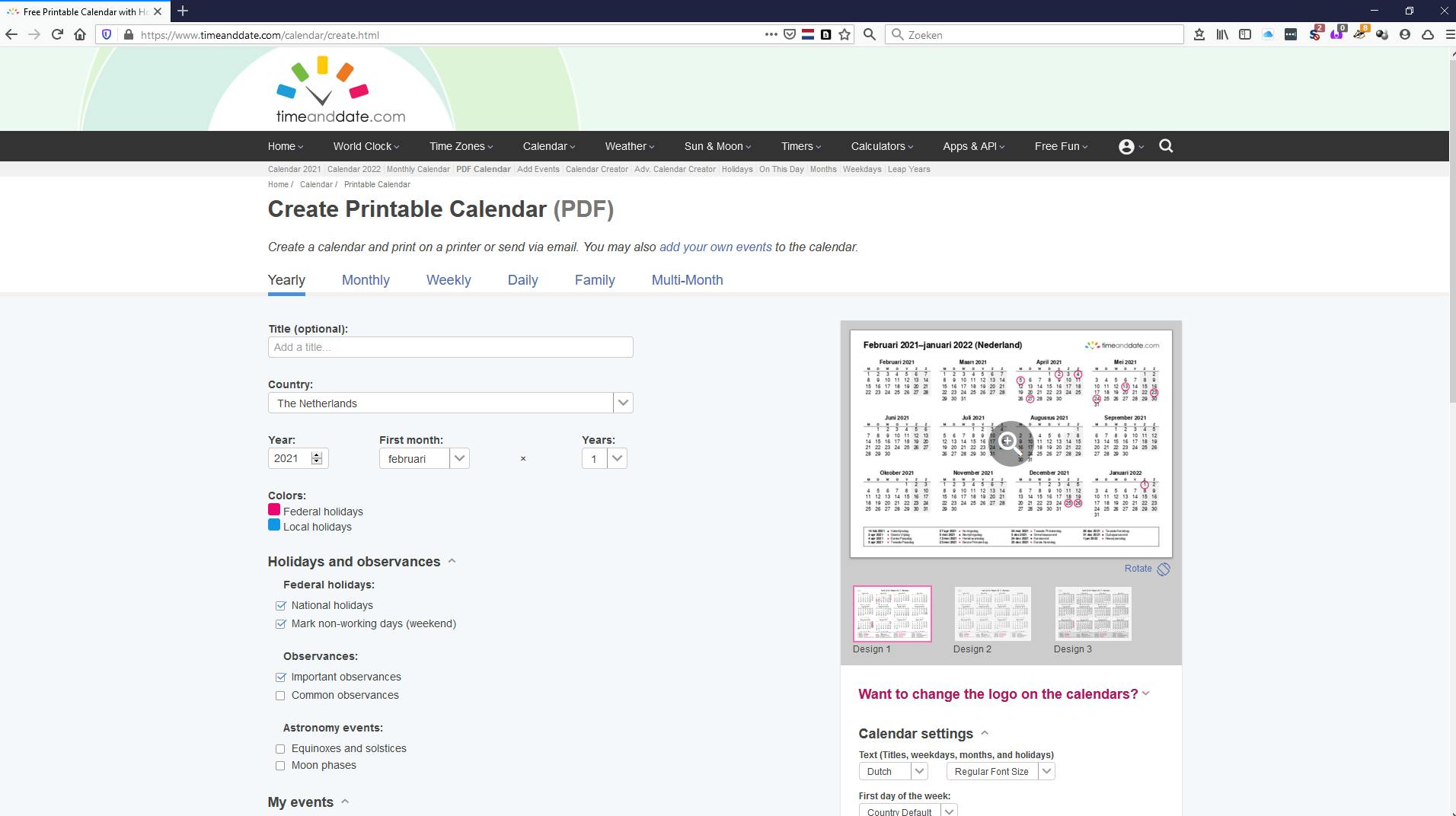The height and width of the screenshot is (816, 1456).
Task: Open the Adv. Calendar Creator link
Action: pos(675,169)
